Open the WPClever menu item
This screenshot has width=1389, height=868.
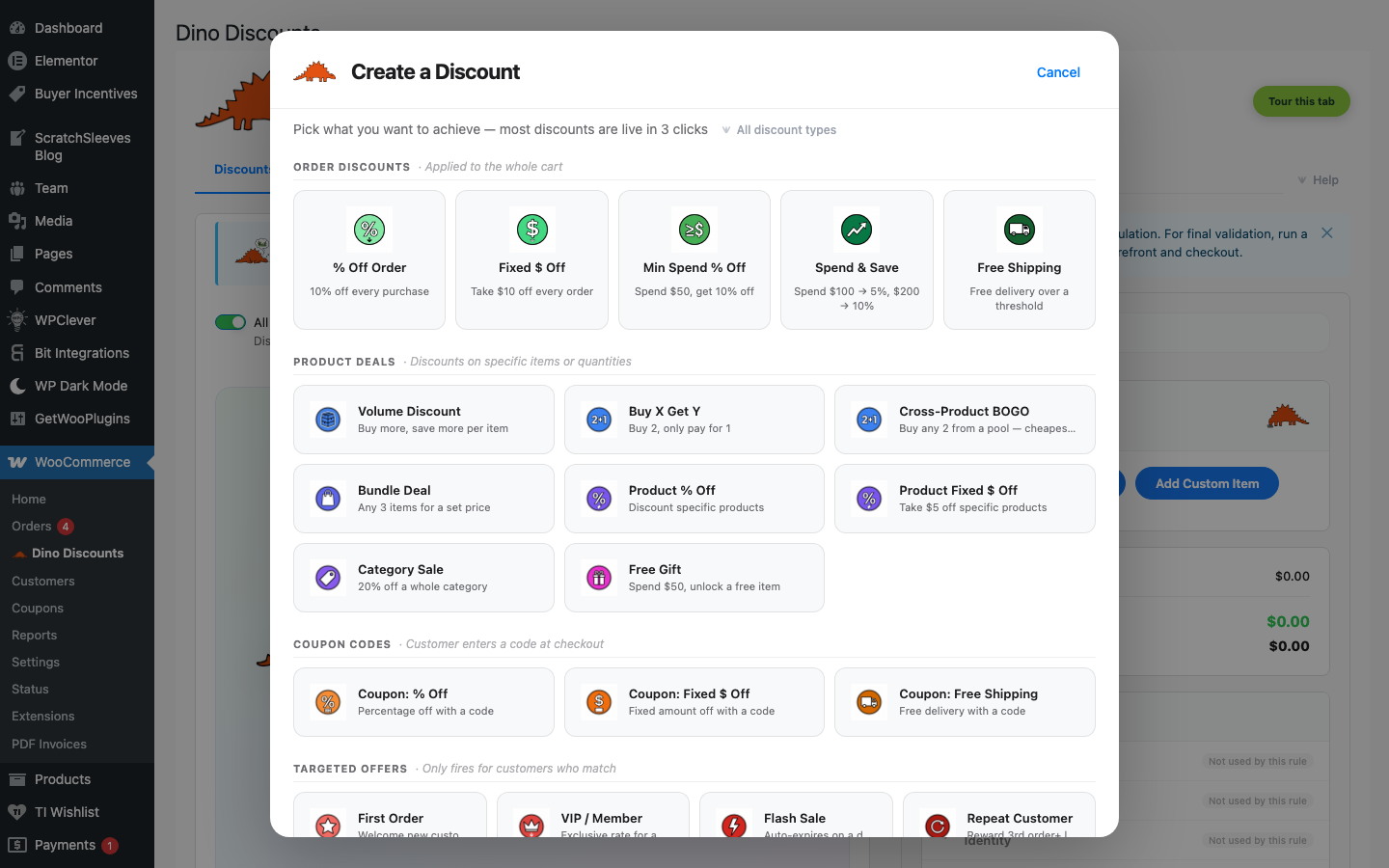click(77, 320)
